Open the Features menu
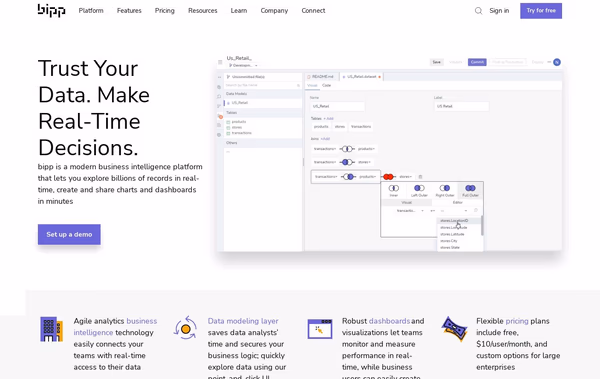Screen dimensions: 600x379 (129, 11)
